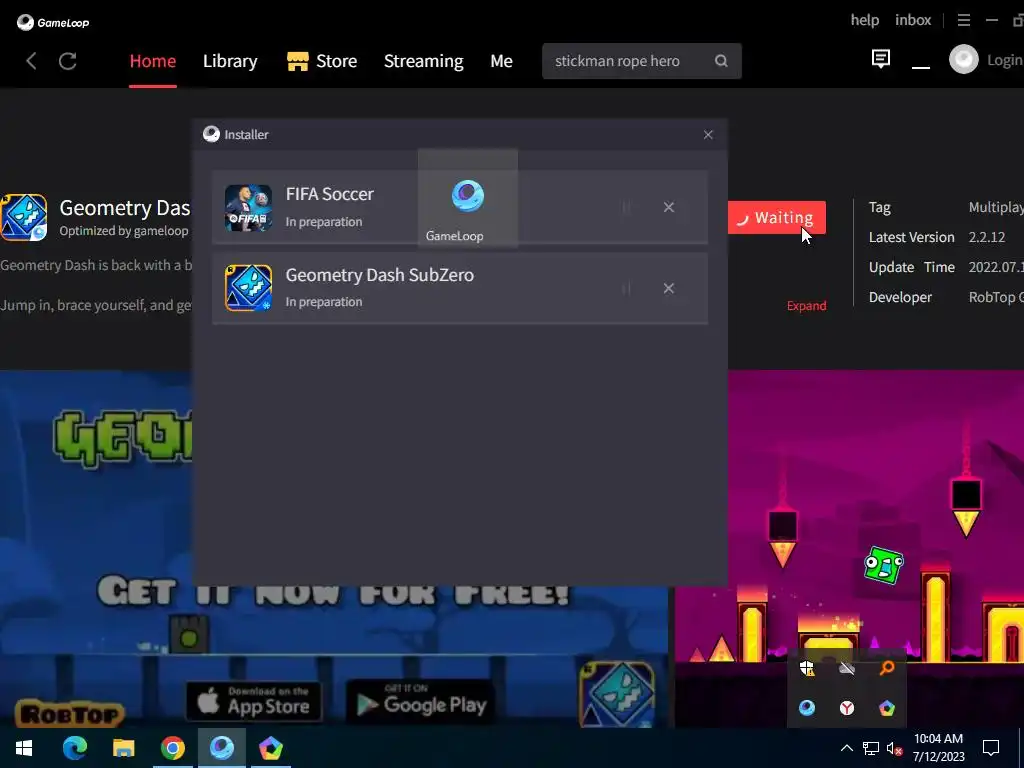Click the GameLoop taskbar icon
The height and width of the screenshot is (768, 1024).
click(x=221, y=748)
